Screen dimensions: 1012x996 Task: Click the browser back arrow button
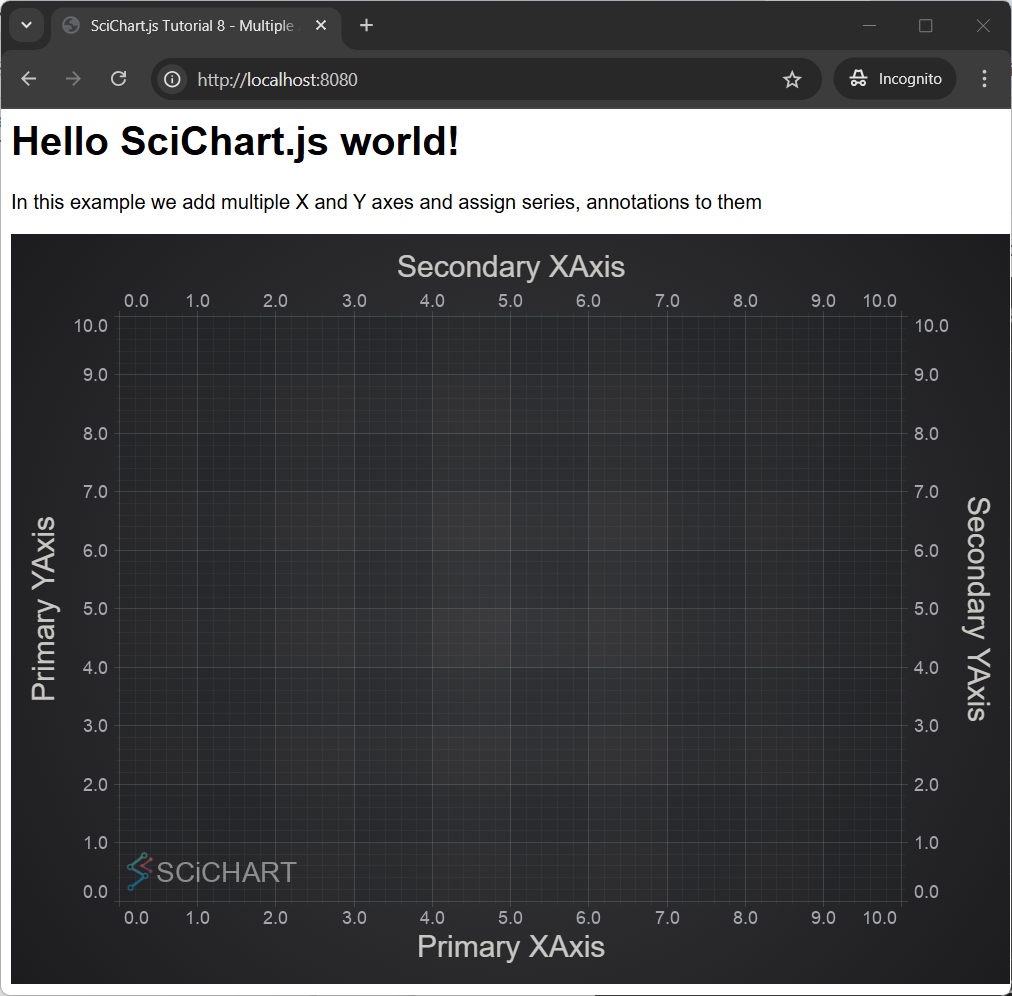click(29, 79)
